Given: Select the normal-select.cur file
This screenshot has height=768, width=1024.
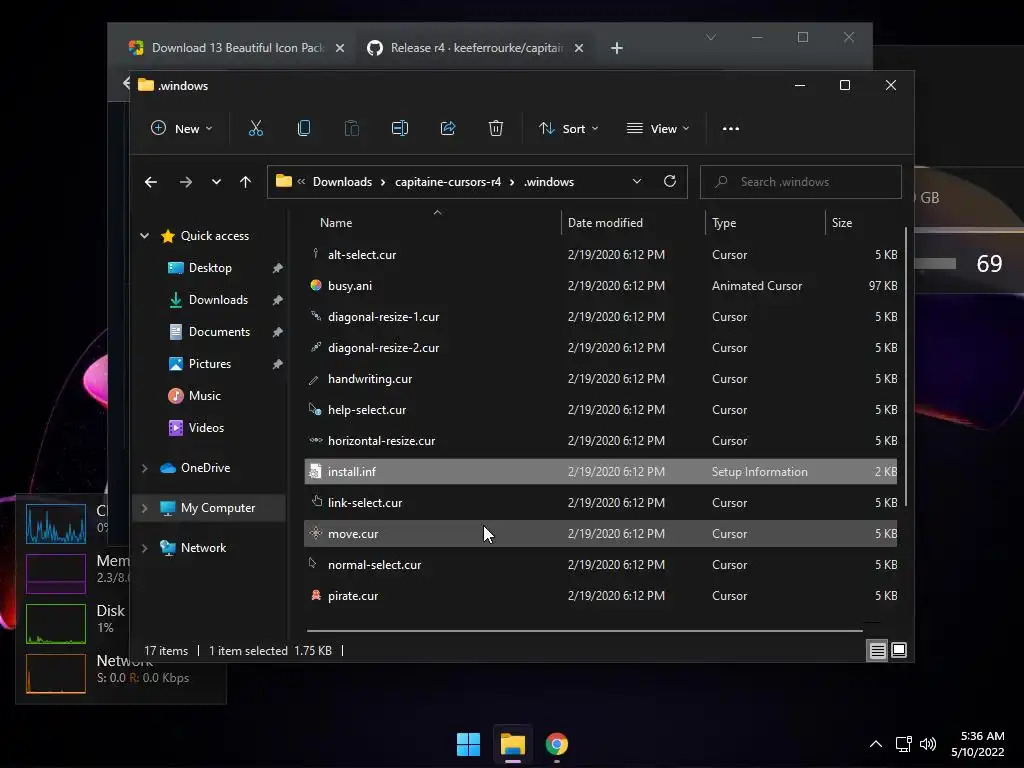Looking at the screenshot, I should (x=600, y=565).
